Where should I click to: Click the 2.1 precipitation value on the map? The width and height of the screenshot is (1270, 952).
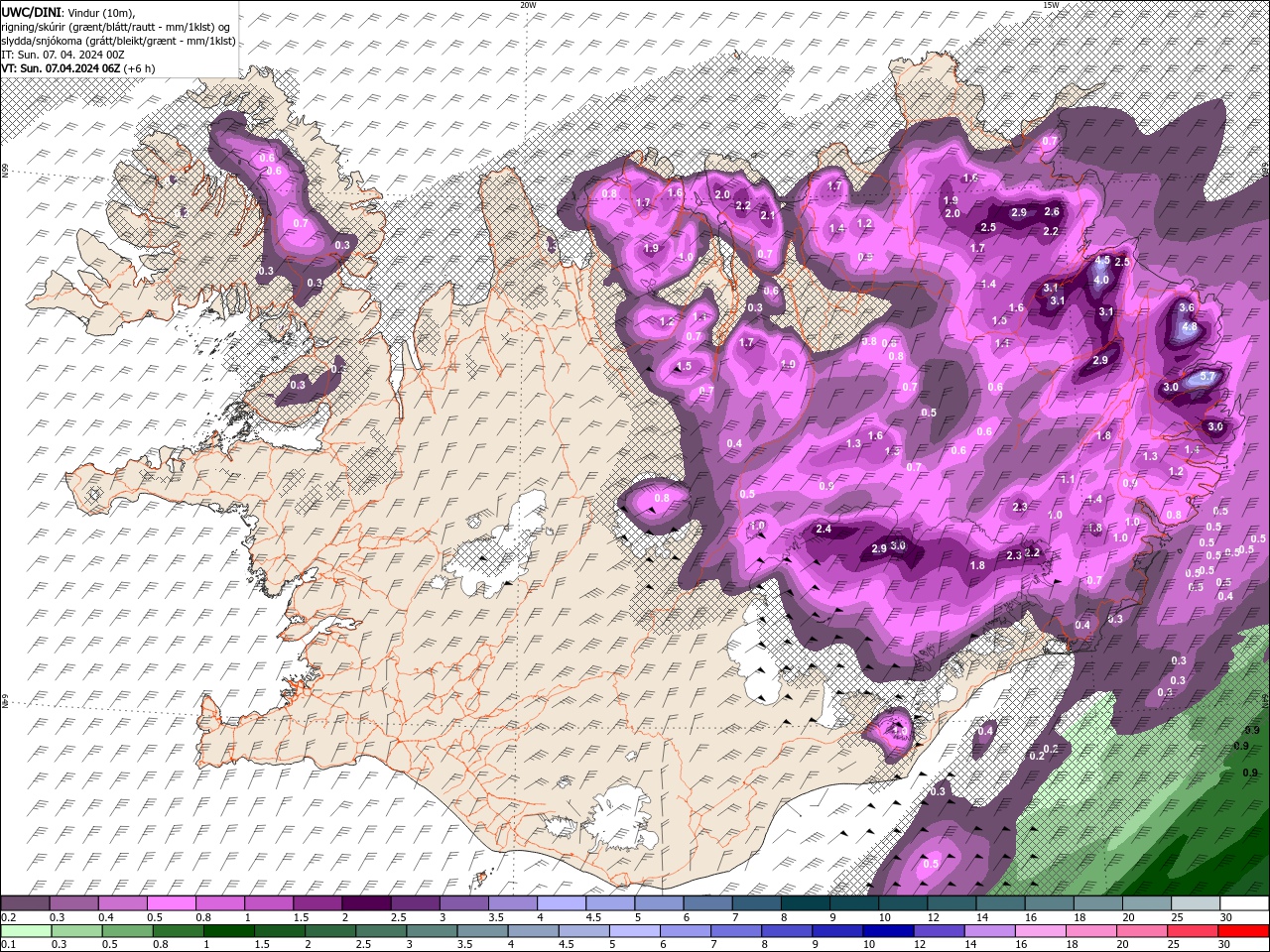click(x=767, y=215)
